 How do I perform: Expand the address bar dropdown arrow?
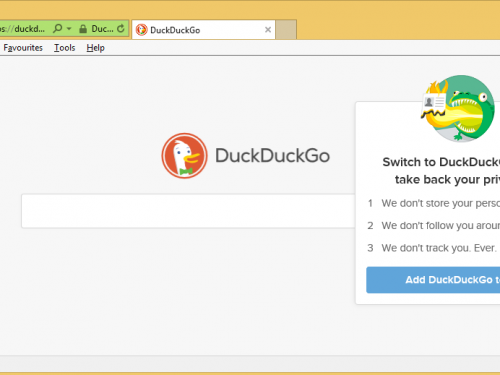[x=69, y=29]
